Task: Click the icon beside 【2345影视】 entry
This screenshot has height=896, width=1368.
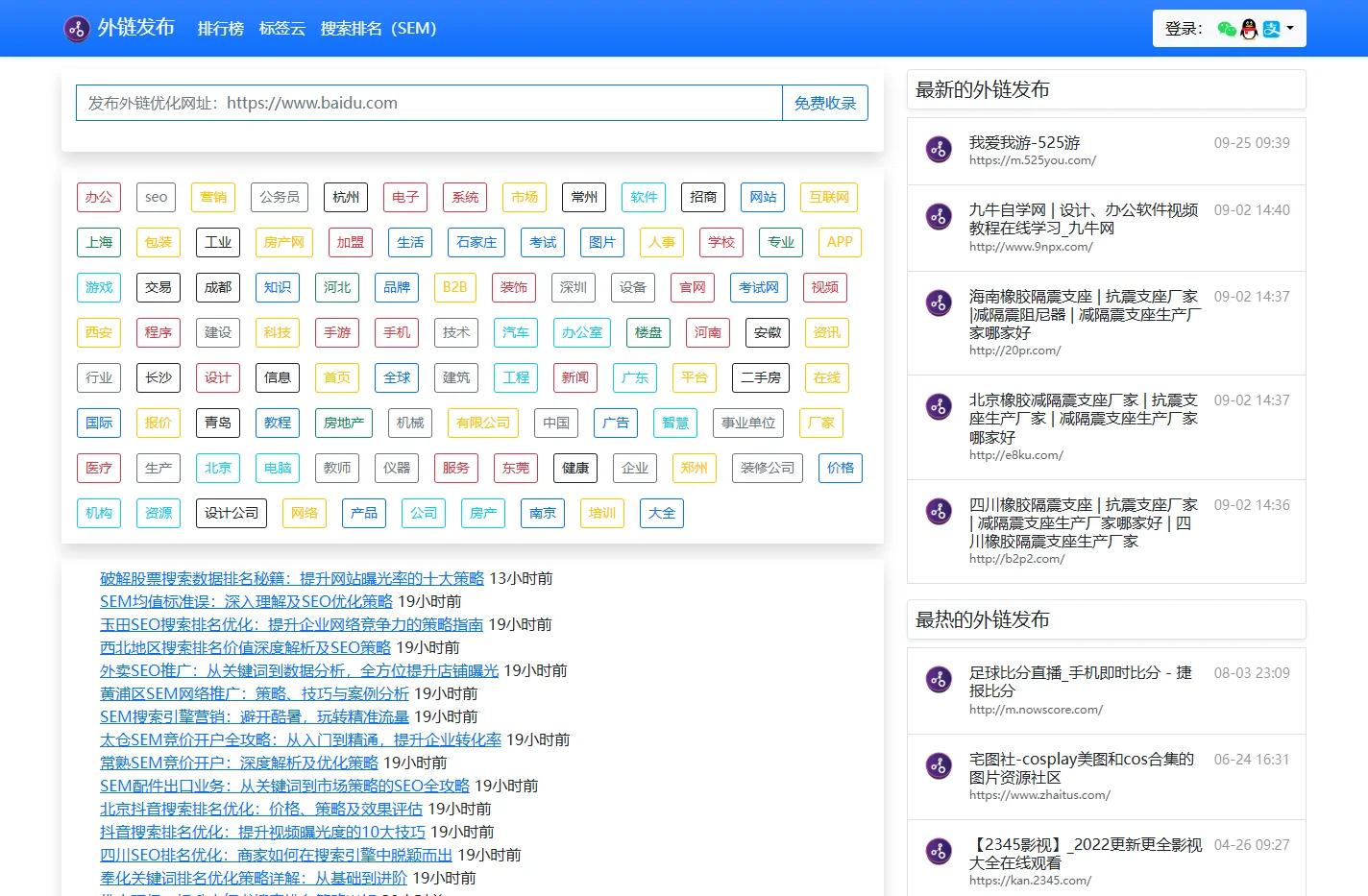Action: click(939, 851)
